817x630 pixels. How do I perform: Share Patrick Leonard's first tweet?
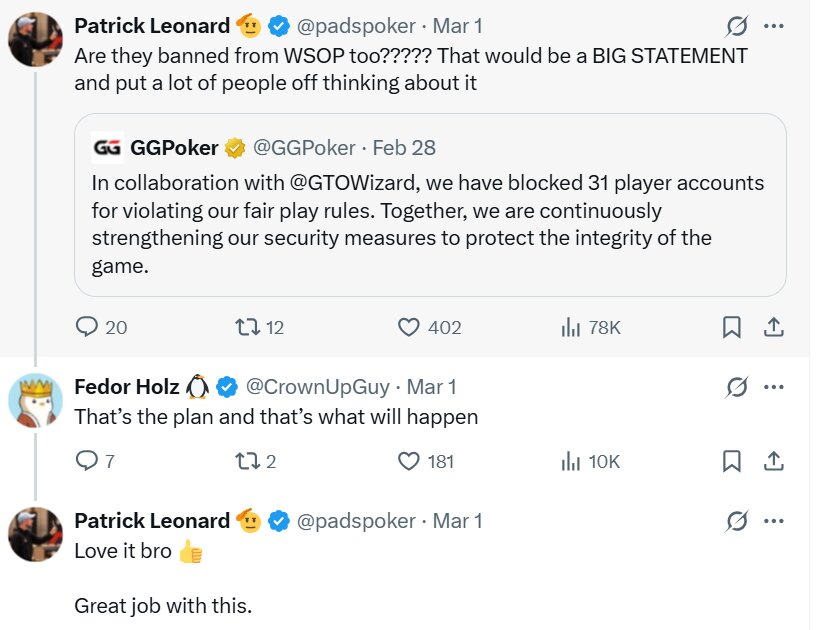tap(772, 327)
